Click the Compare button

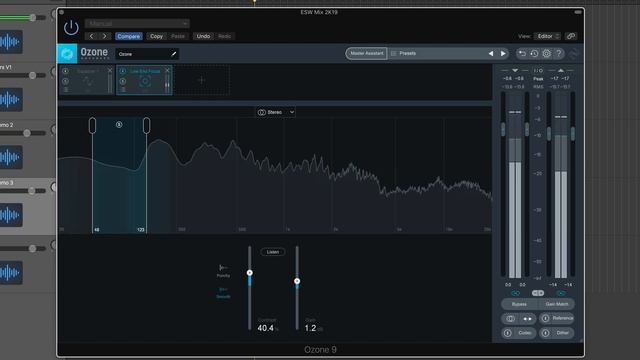[x=129, y=36]
